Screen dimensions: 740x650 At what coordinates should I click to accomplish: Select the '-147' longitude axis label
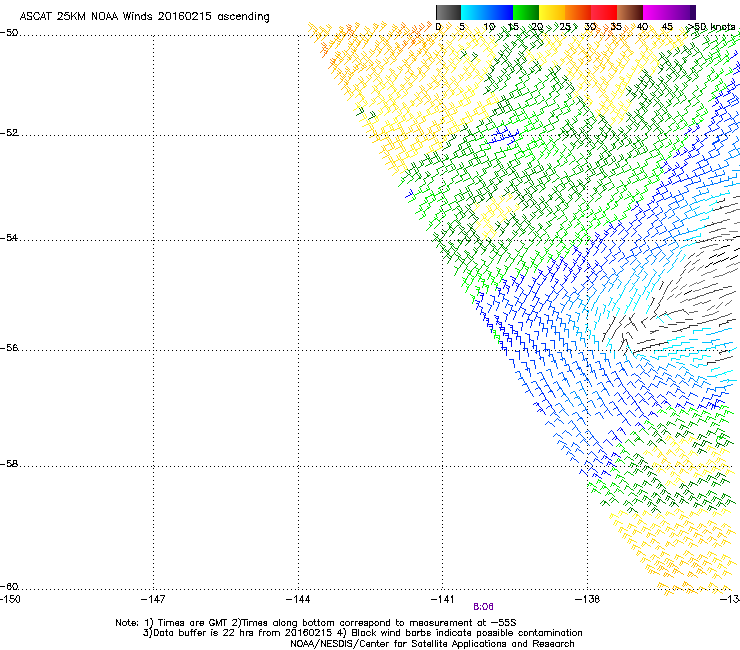153,599
